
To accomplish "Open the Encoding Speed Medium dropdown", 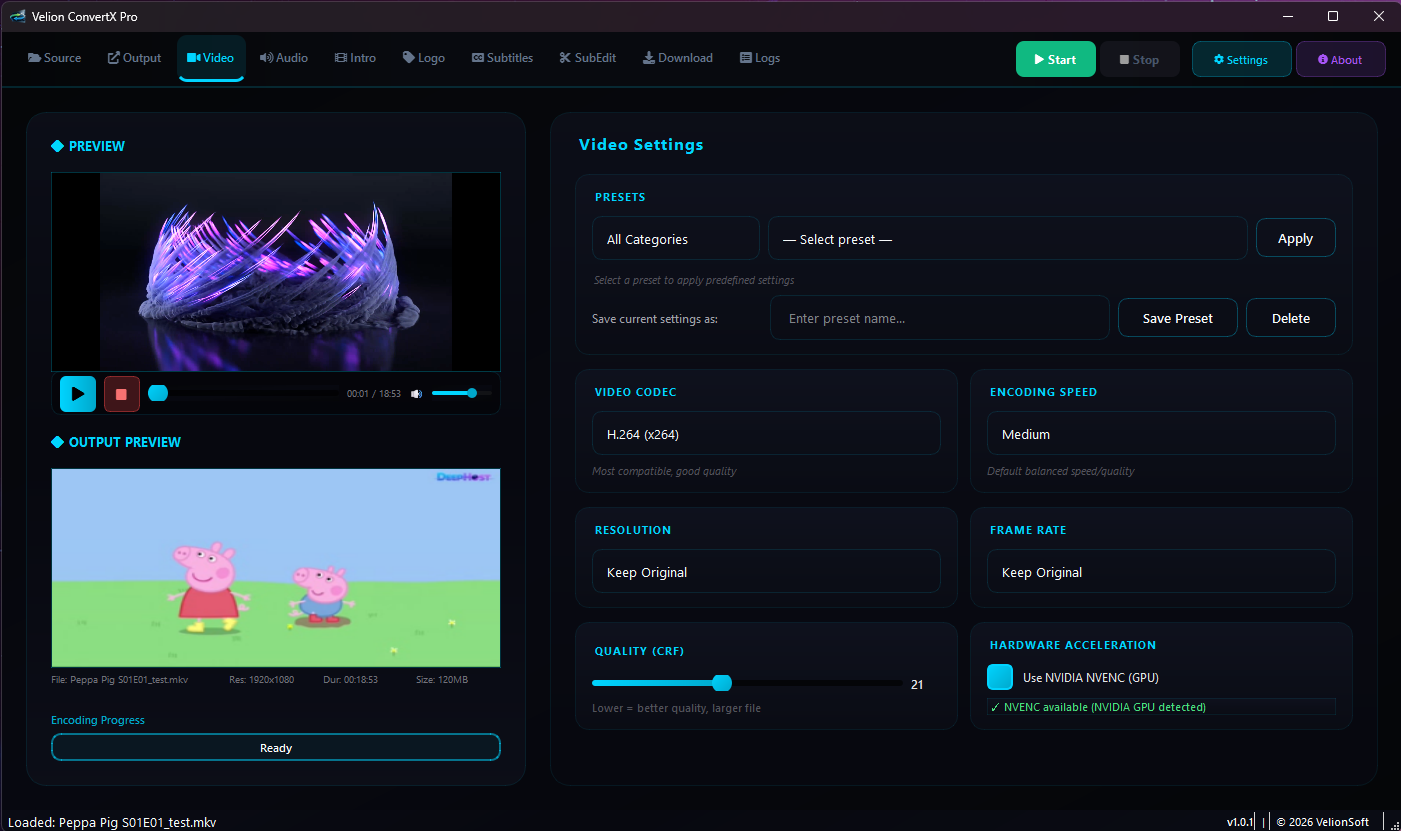I will tap(1161, 434).
